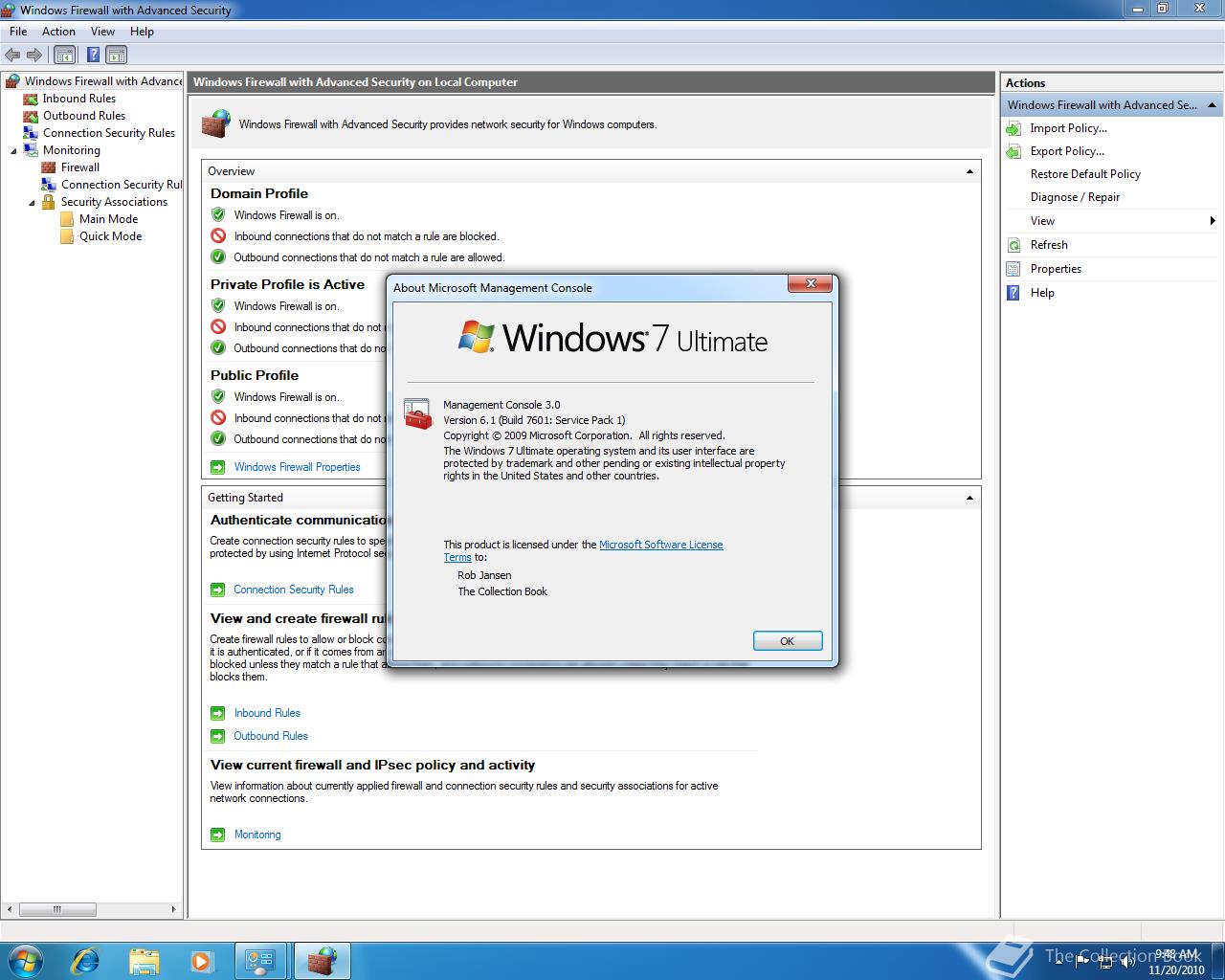Select Connection Security Rules tree node
The height and width of the screenshot is (980, 1225).
109,133
